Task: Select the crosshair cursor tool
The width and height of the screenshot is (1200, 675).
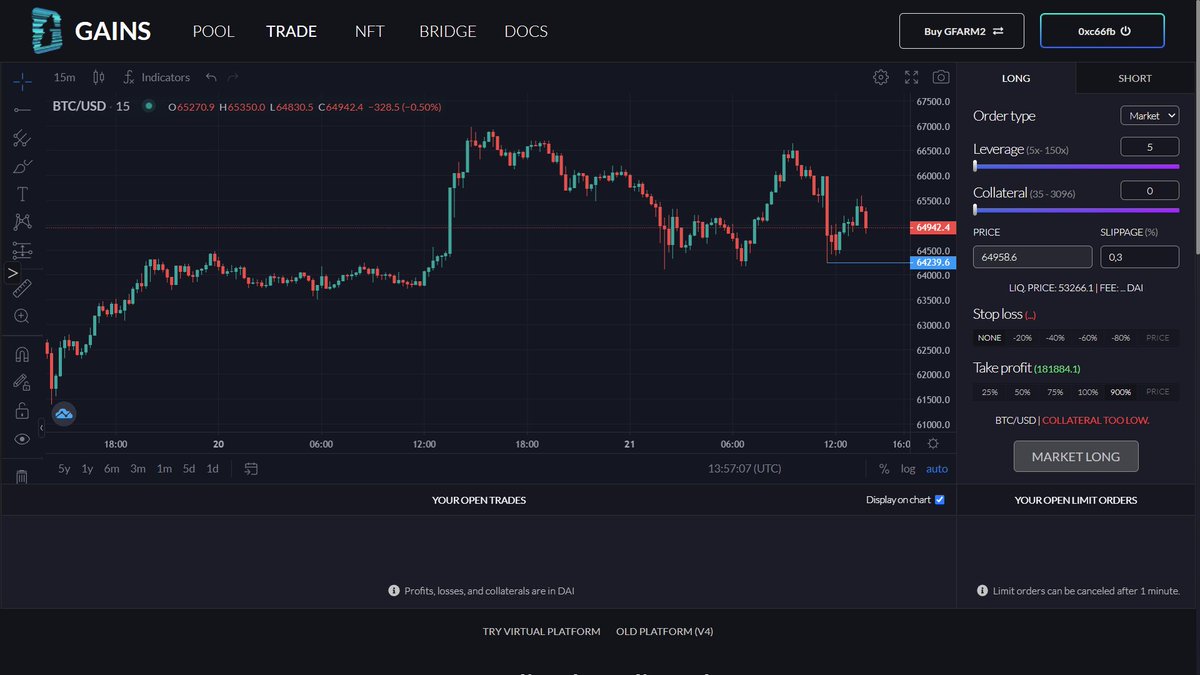Action: [x=22, y=80]
